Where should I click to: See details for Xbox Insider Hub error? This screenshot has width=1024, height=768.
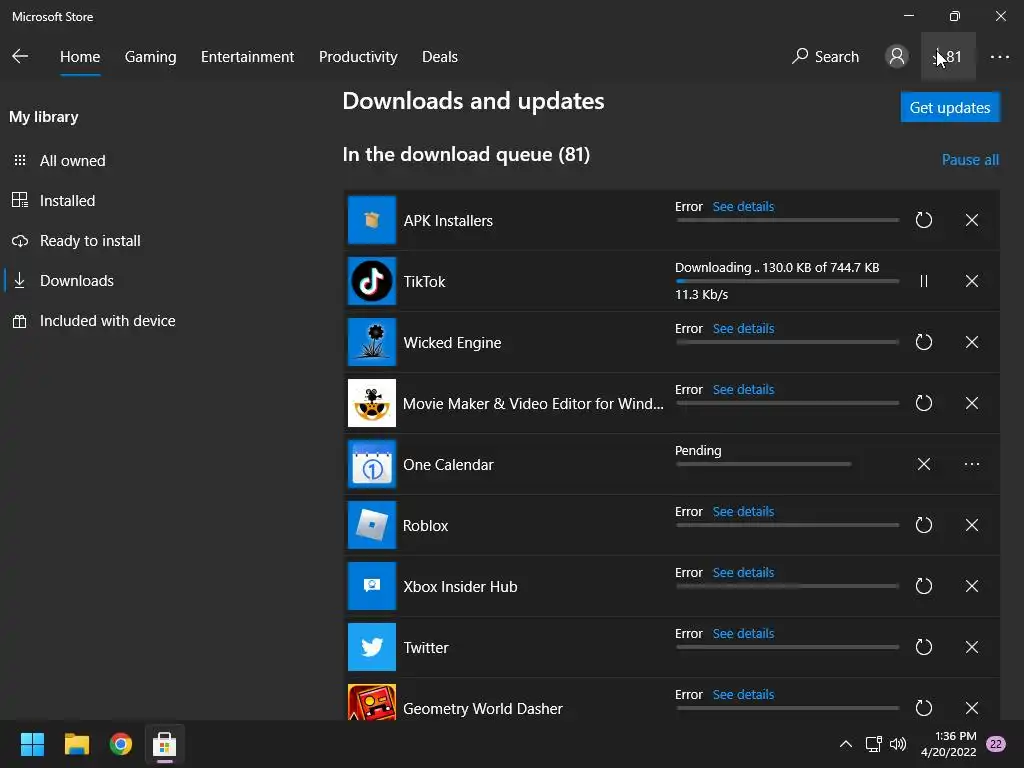click(743, 573)
